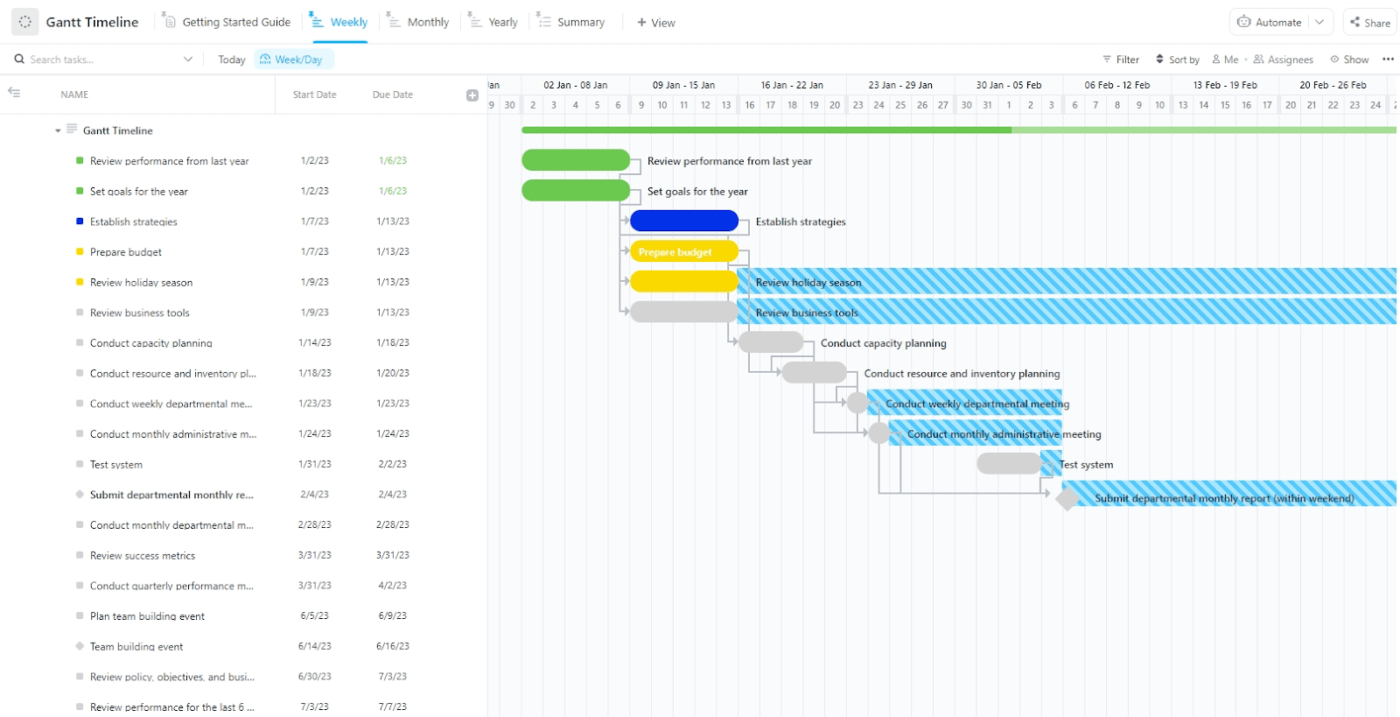
Task: Switch to the Monthly tab
Action: (426, 21)
